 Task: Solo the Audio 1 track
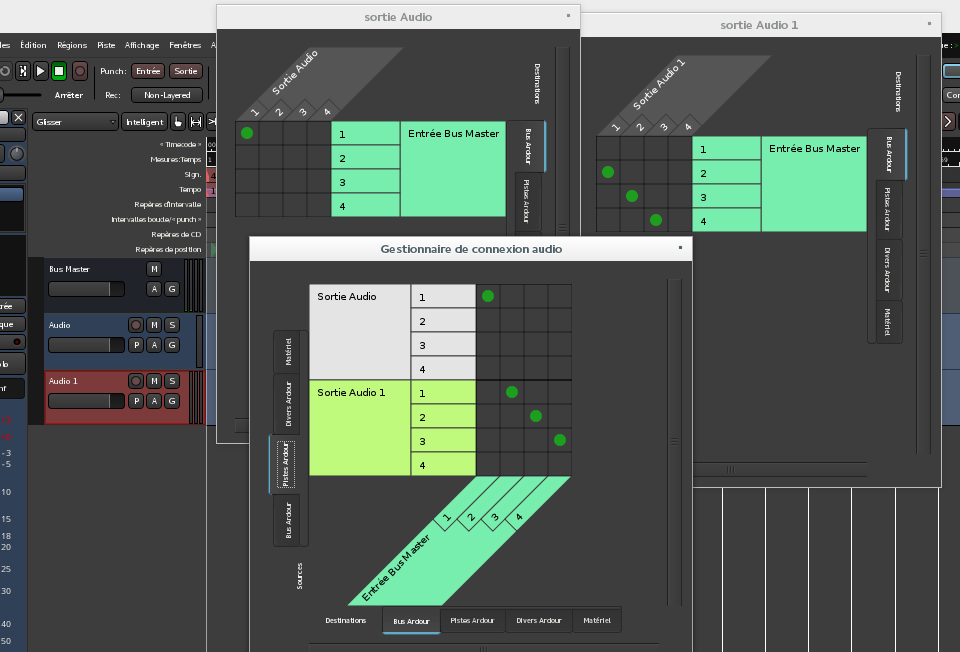click(x=172, y=381)
